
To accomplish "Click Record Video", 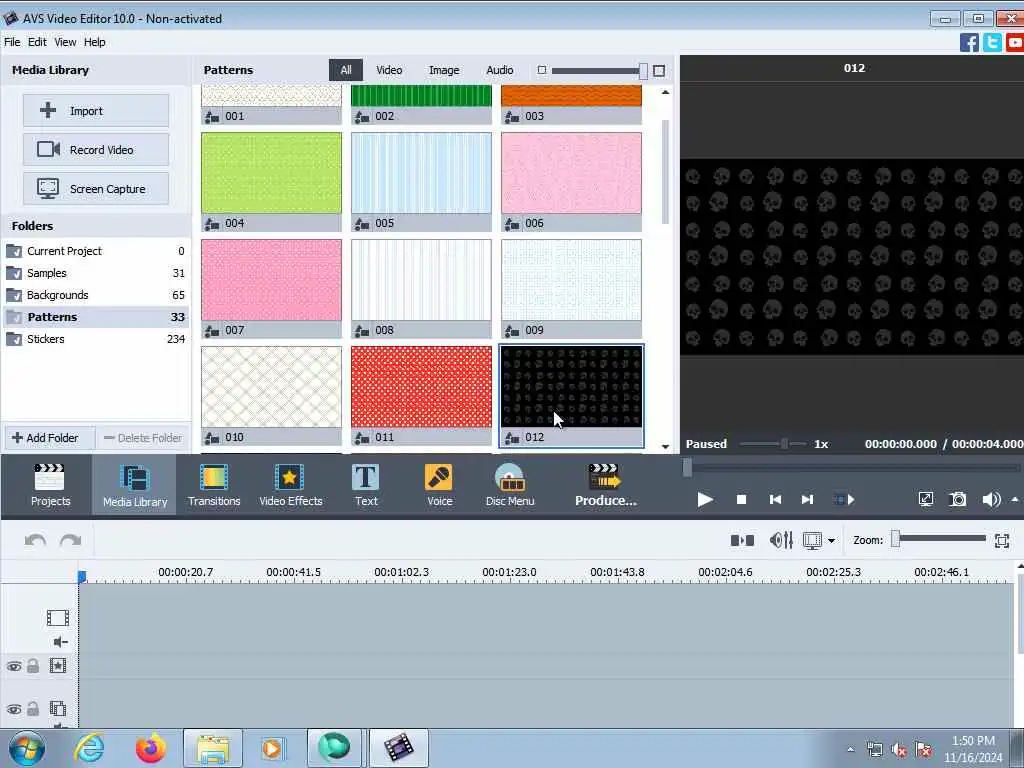I will point(96,150).
